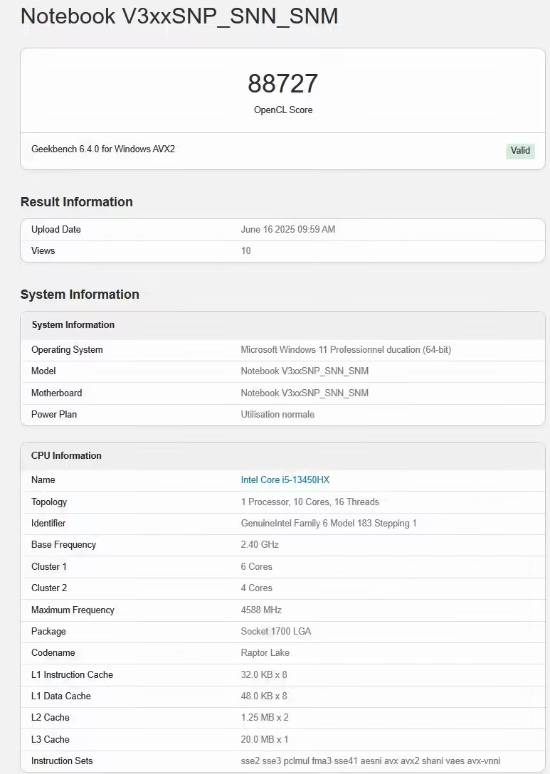Viewport: 550px width, 774px height.
Task: Open the Intel Core i5-13450HX link
Action: pos(285,480)
